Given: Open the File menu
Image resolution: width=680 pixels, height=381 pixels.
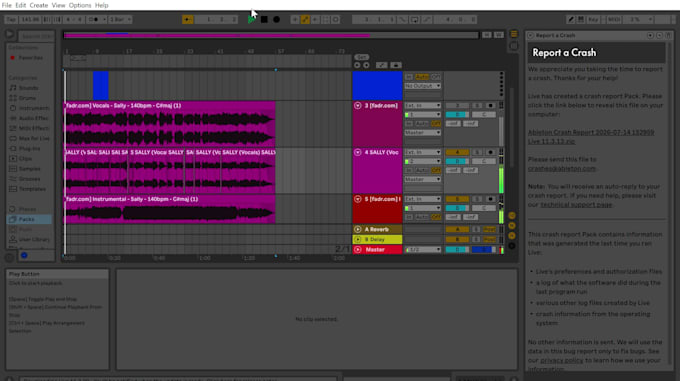Looking at the screenshot, I should tap(7, 5).
